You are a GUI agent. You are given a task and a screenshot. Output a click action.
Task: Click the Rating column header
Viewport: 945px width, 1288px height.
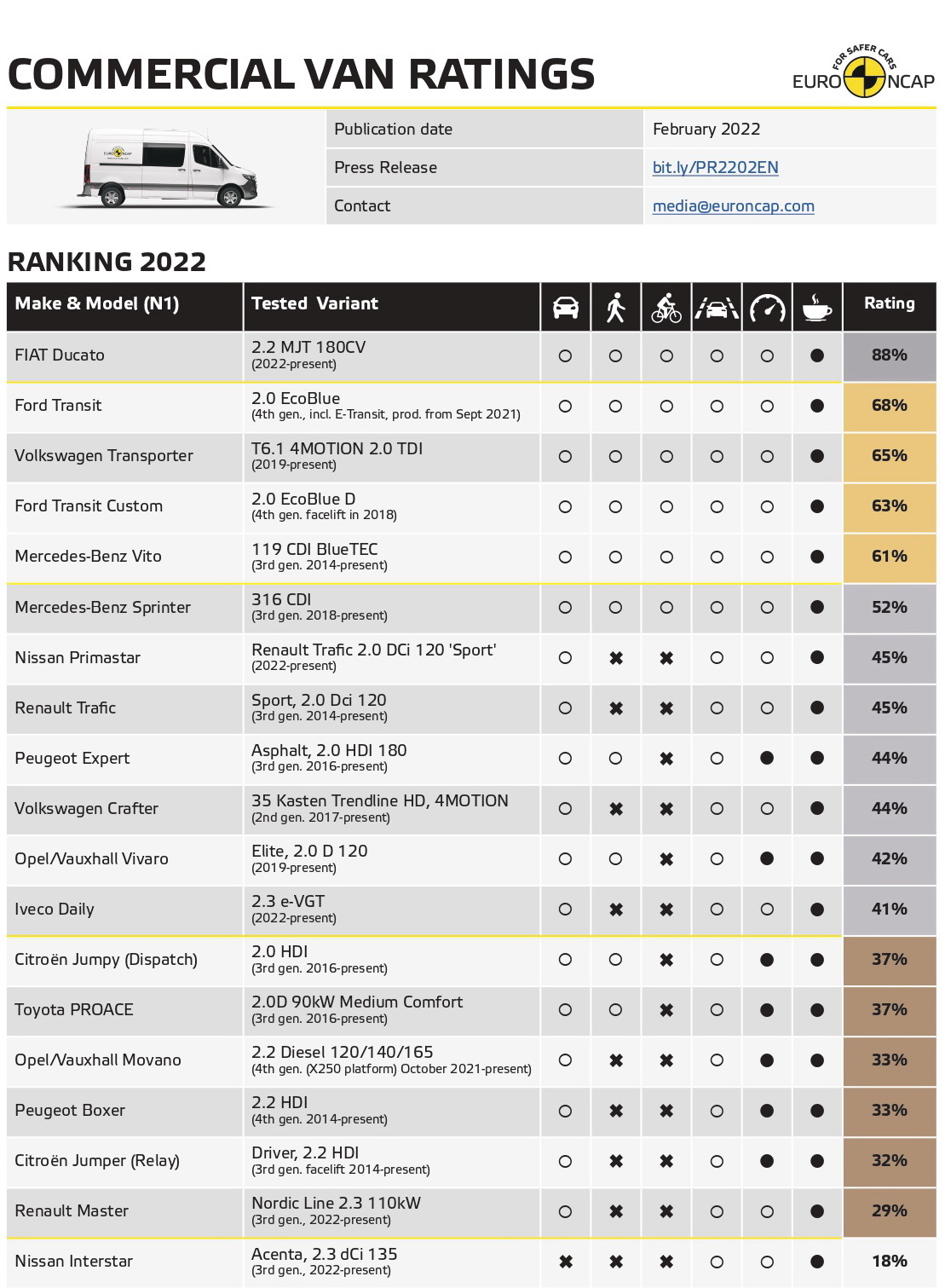pyautogui.click(x=890, y=303)
